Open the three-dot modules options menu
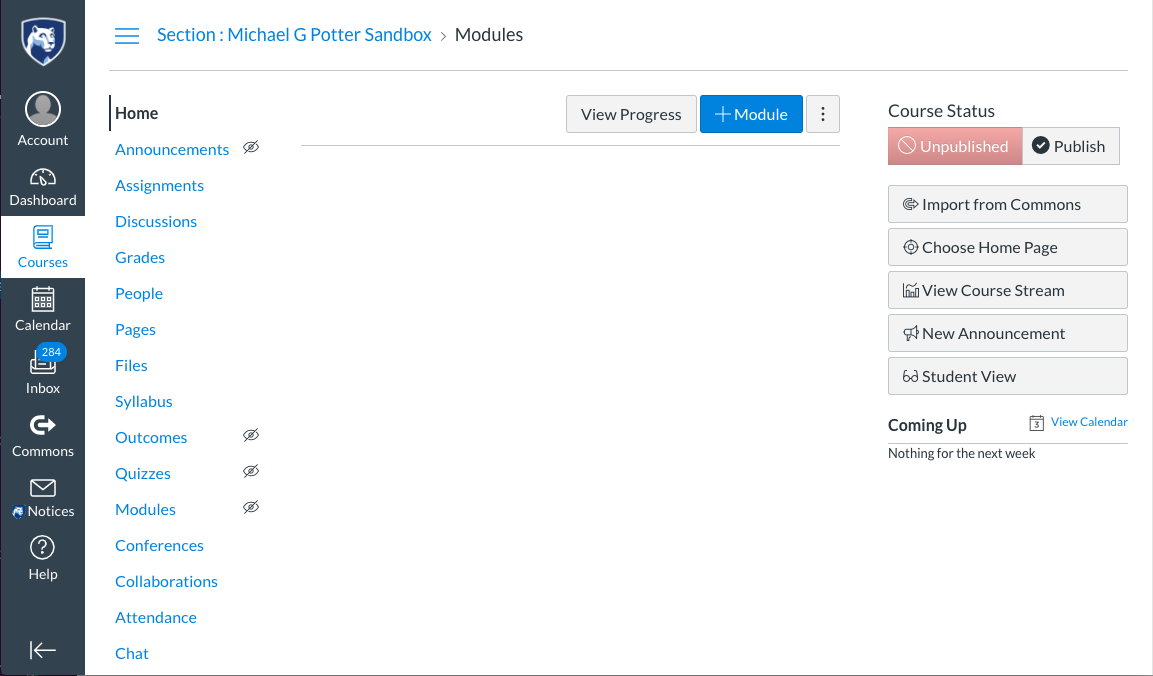1153x676 pixels. pos(823,114)
